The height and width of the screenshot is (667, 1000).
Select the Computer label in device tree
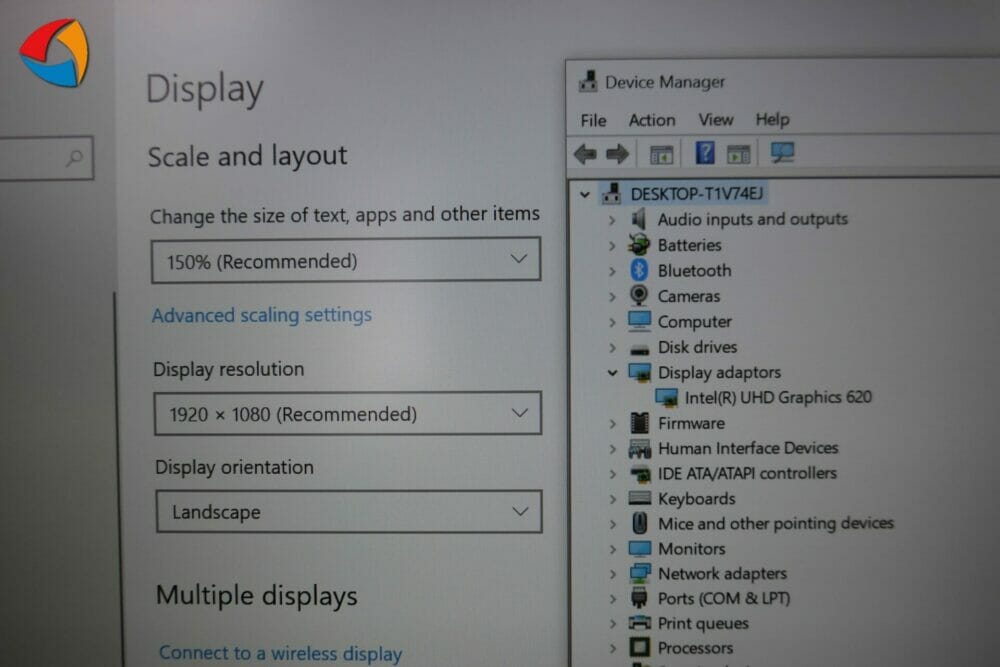click(x=695, y=321)
